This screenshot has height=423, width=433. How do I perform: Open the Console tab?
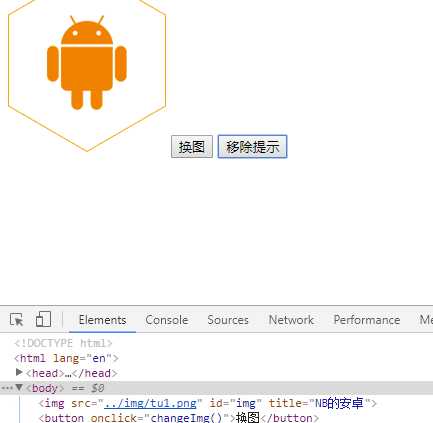[x=167, y=320]
